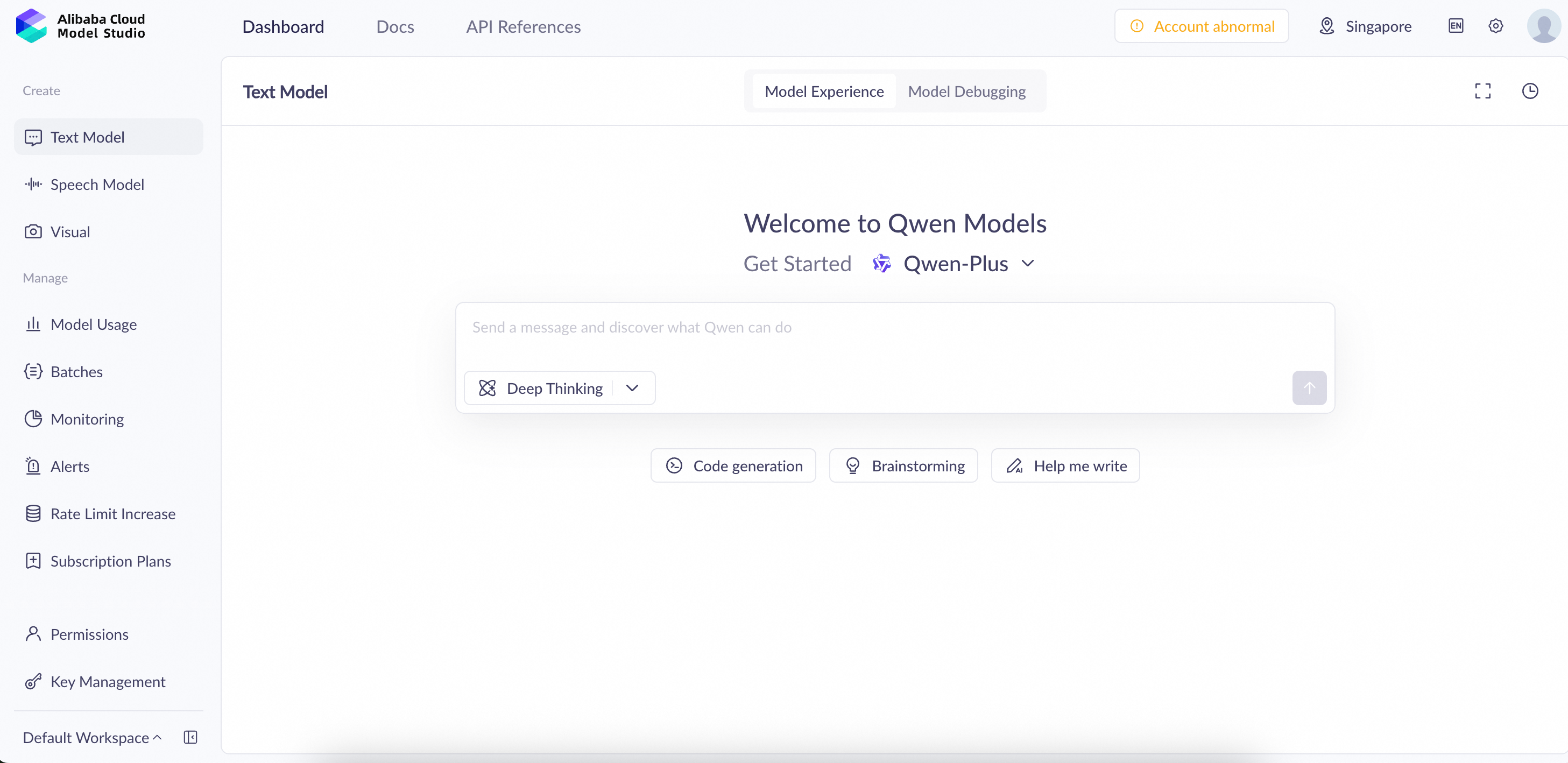Image resolution: width=1568 pixels, height=763 pixels.
Task: Go to Batches page
Action: point(108,372)
